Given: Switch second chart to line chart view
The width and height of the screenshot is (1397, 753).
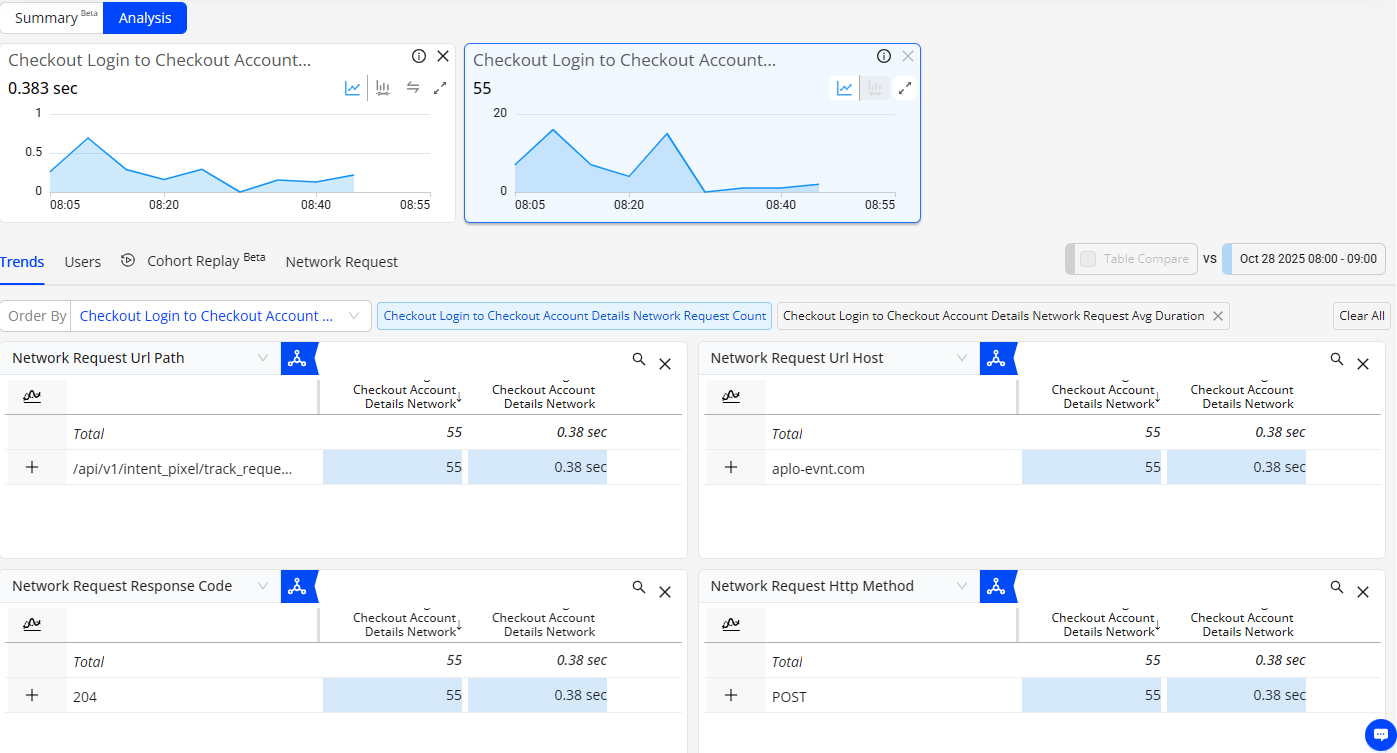Looking at the screenshot, I should click(845, 88).
